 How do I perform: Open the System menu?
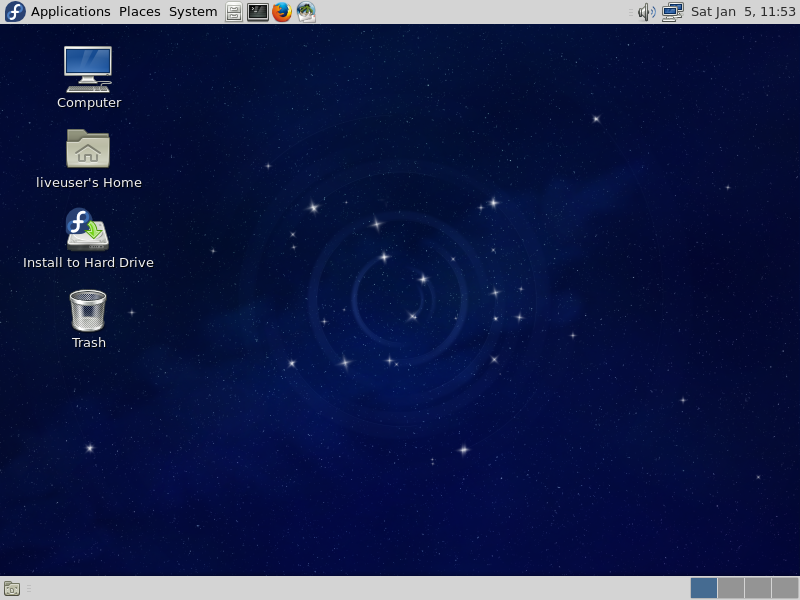pyautogui.click(x=192, y=12)
